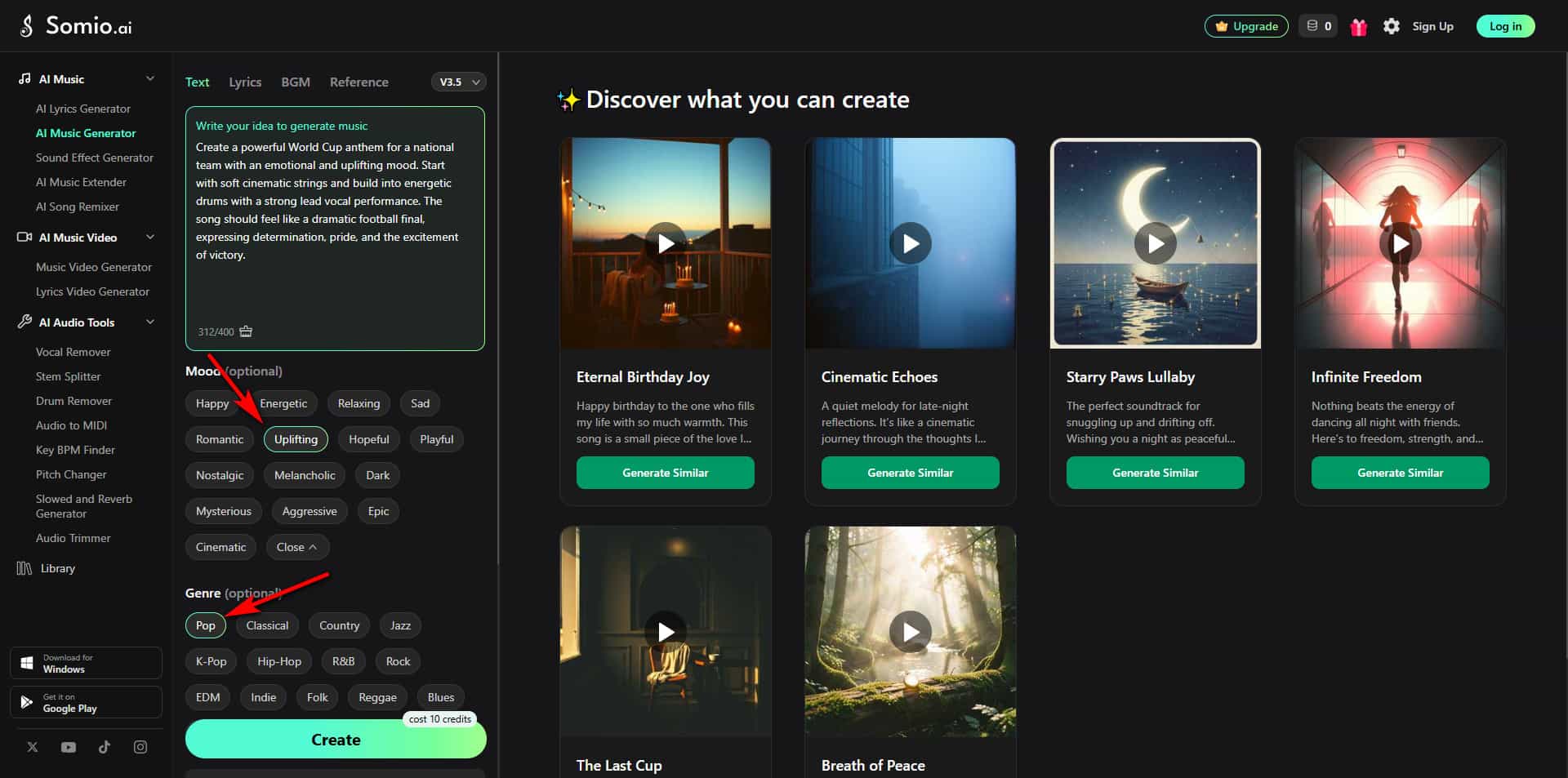The height and width of the screenshot is (778, 1568).
Task: Collapse the AI Music Video sidebar section
Action: click(150, 237)
